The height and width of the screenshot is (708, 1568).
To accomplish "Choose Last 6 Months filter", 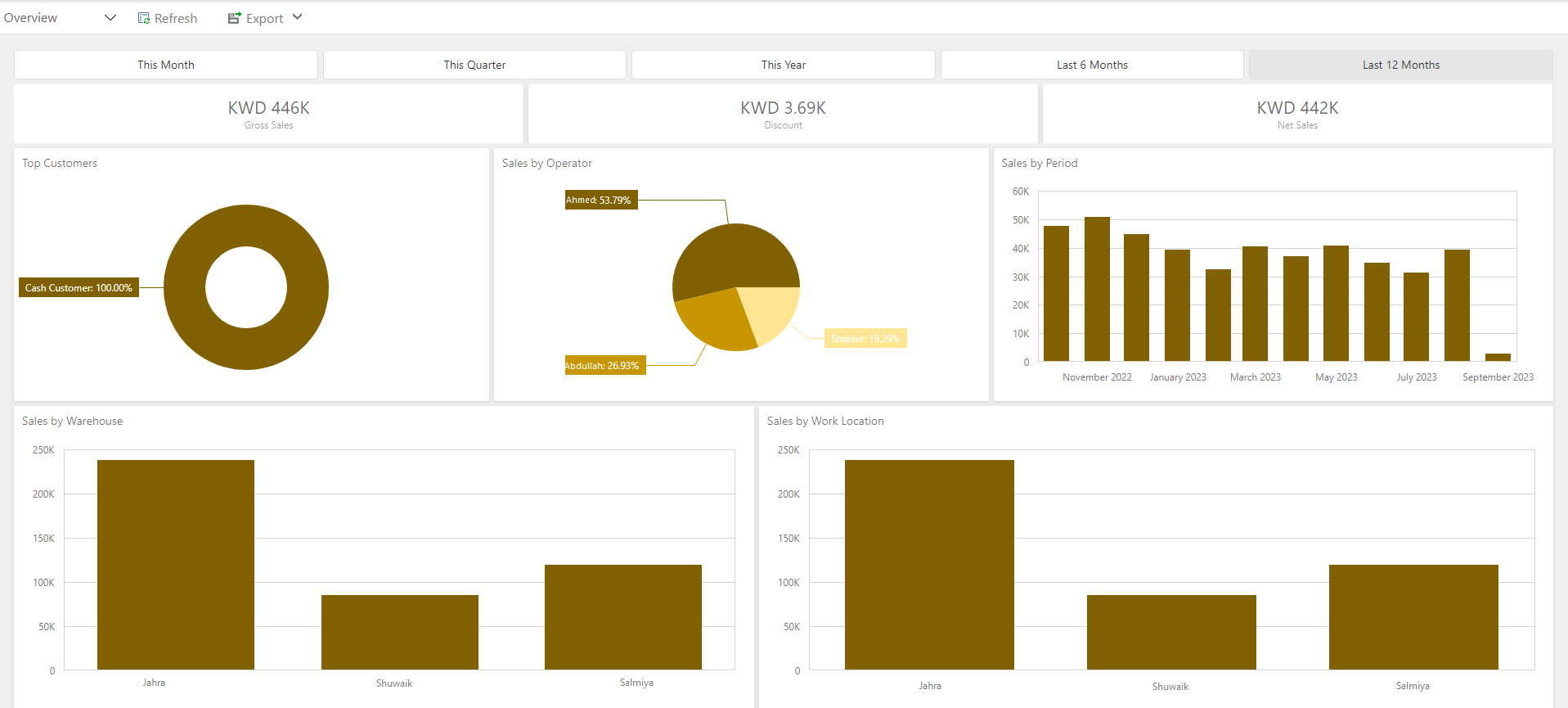I will [1092, 65].
